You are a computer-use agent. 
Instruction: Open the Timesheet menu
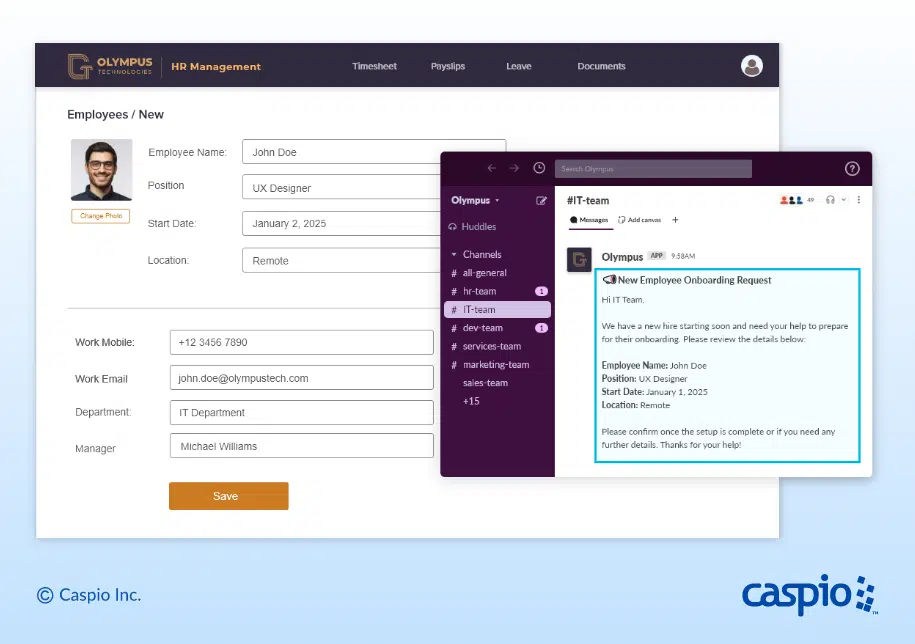click(x=374, y=67)
